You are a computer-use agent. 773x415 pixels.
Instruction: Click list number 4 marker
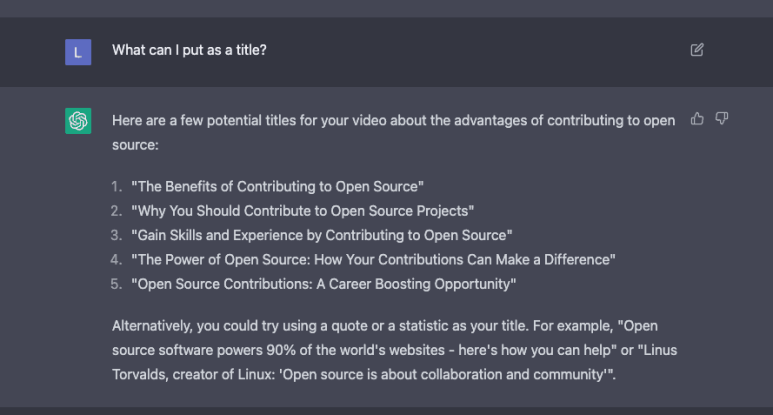(x=116, y=259)
